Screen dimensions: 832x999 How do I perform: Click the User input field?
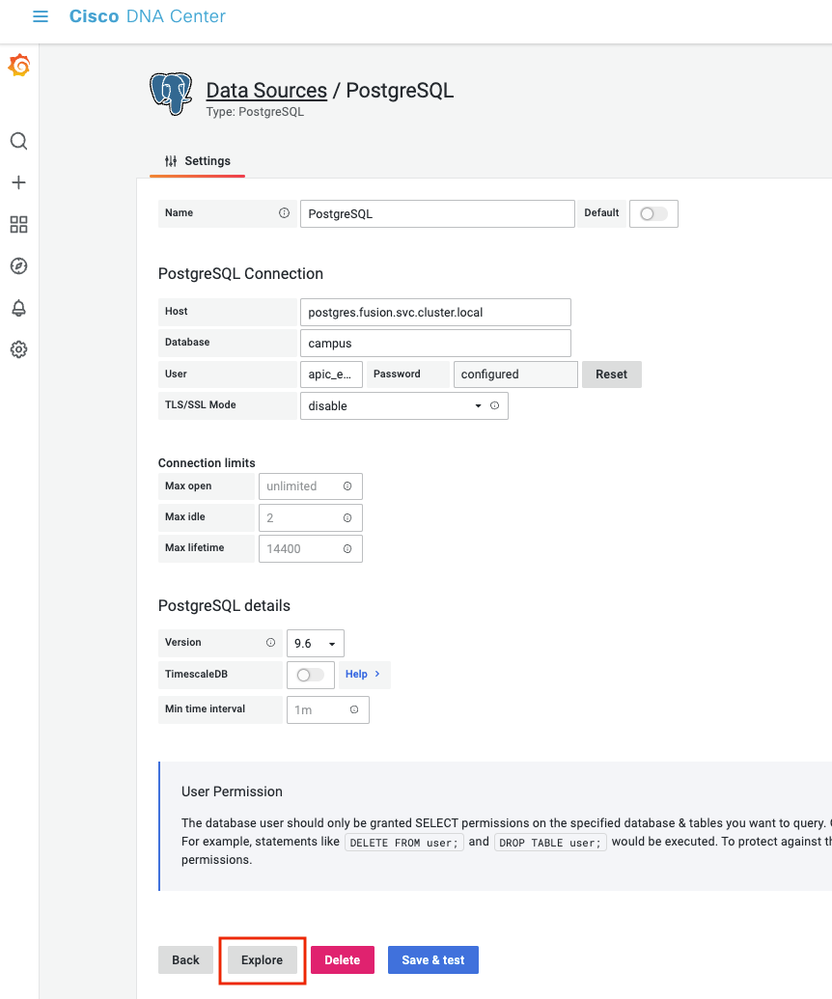click(x=331, y=375)
